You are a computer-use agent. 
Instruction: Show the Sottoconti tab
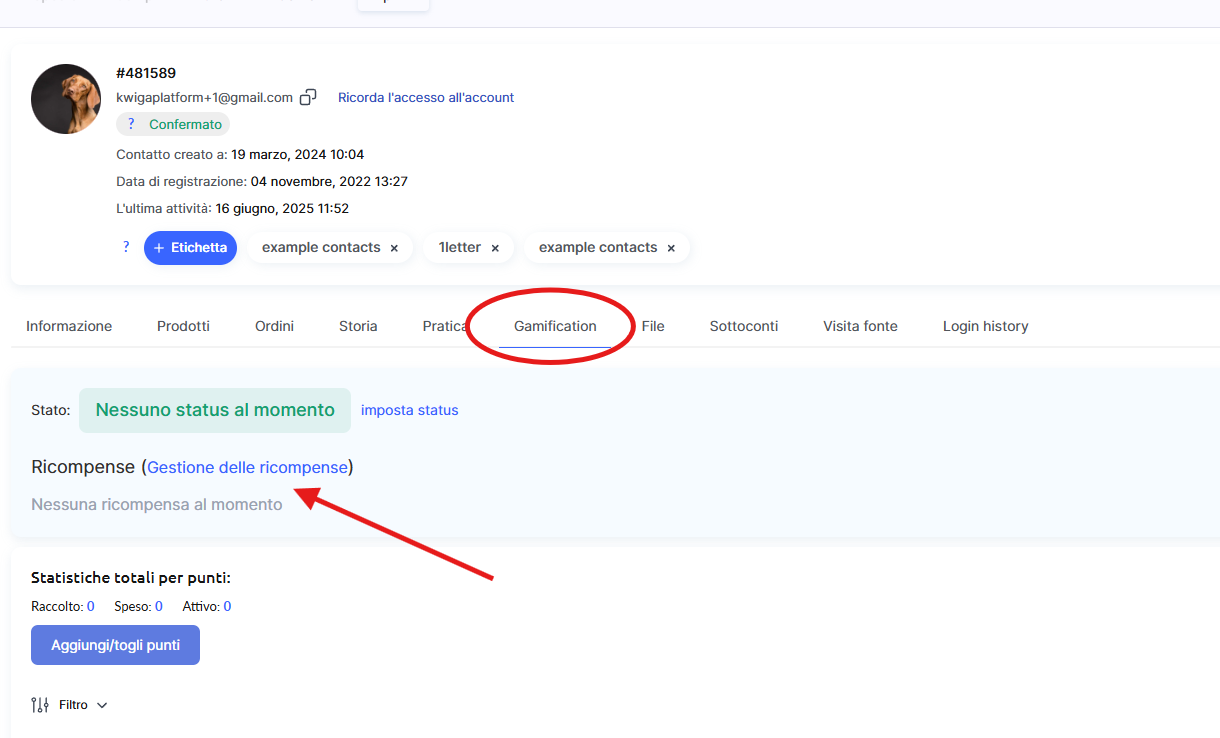pyautogui.click(x=743, y=326)
